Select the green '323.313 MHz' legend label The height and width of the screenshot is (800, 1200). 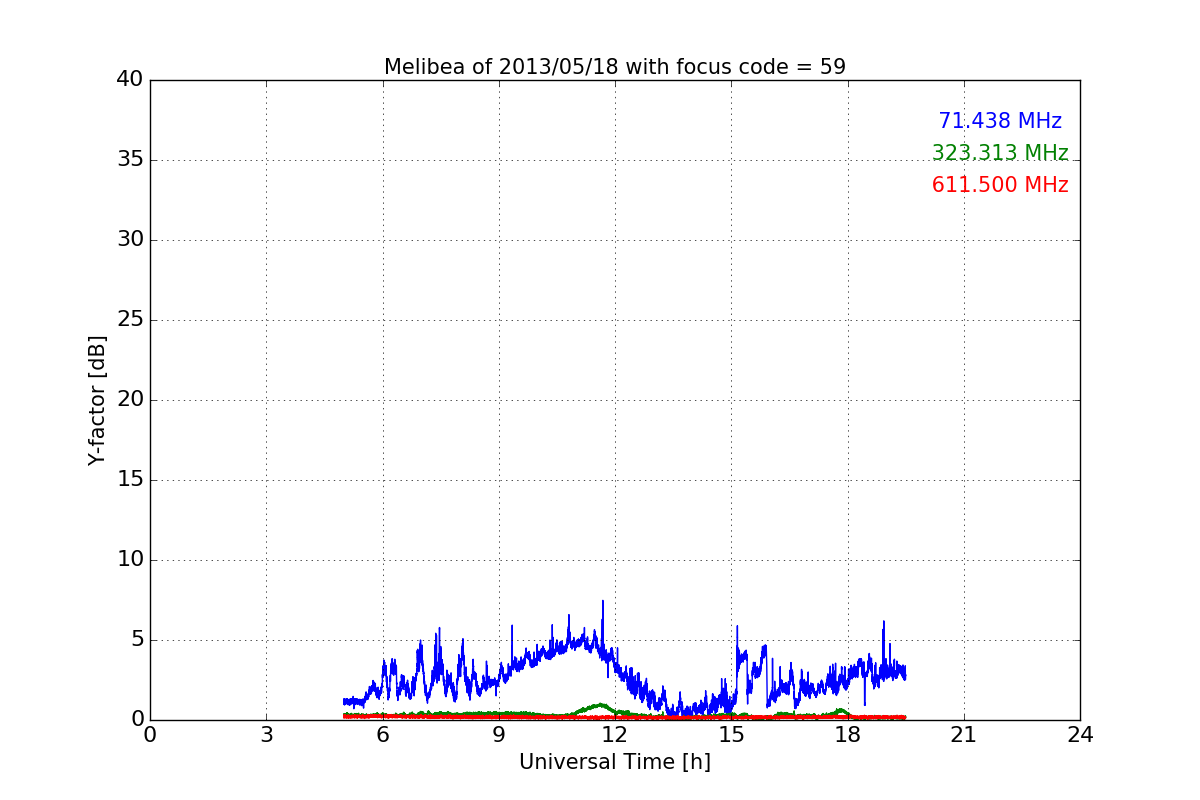pyautogui.click(x=1000, y=153)
